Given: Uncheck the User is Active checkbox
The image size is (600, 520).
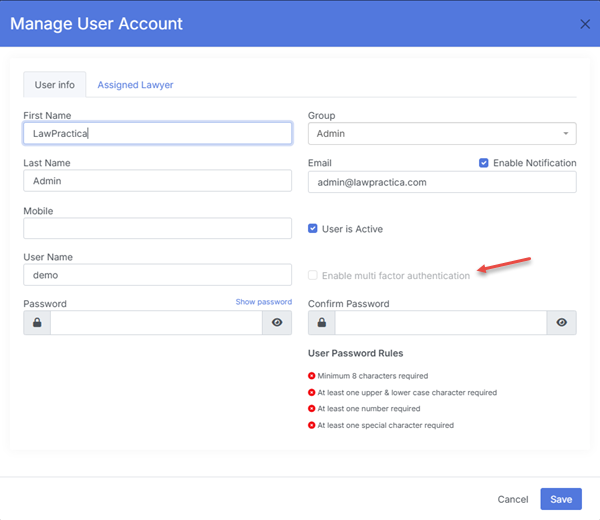Looking at the screenshot, I should [313, 229].
